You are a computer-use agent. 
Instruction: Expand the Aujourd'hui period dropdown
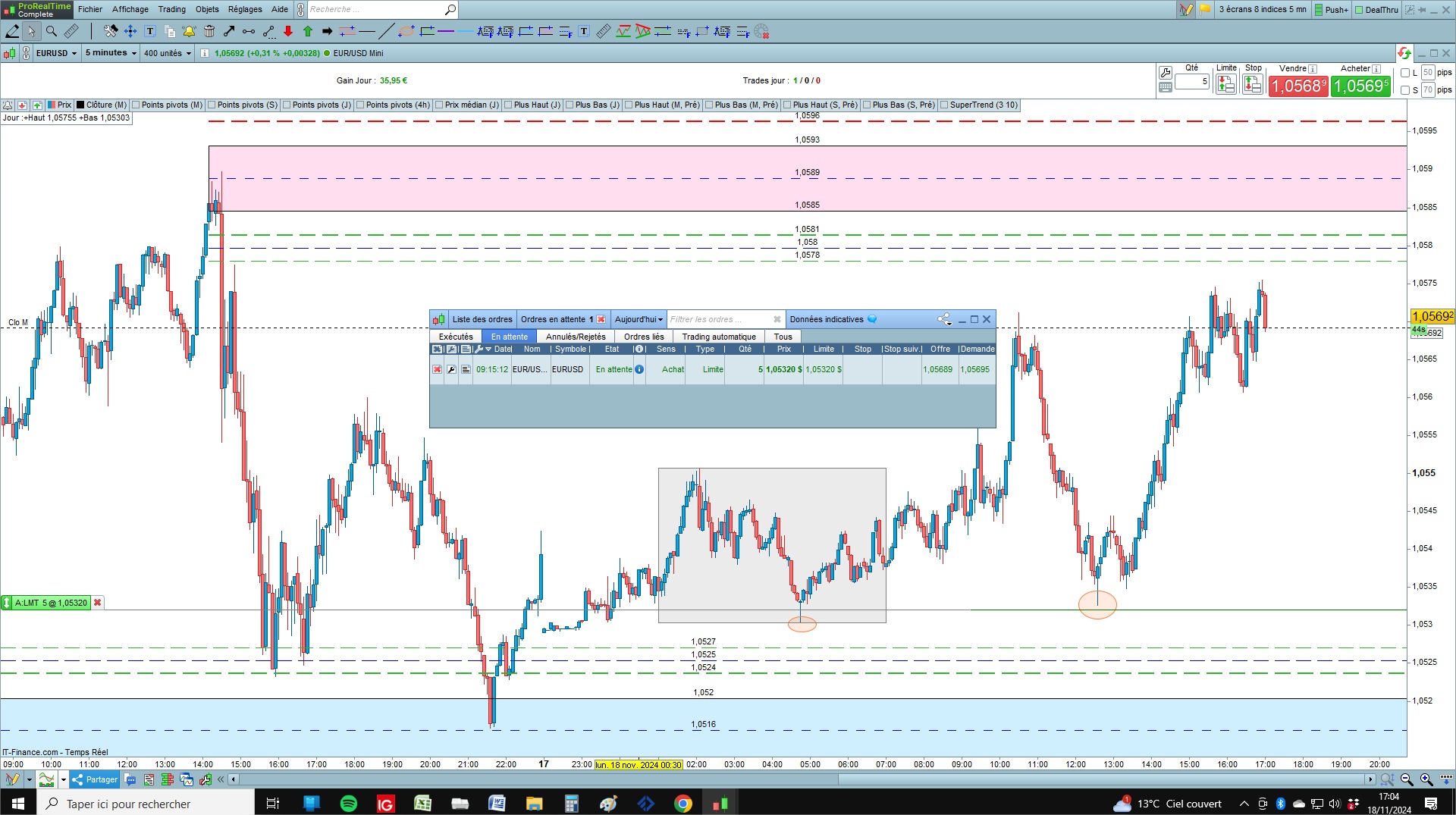(x=639, y=319)
